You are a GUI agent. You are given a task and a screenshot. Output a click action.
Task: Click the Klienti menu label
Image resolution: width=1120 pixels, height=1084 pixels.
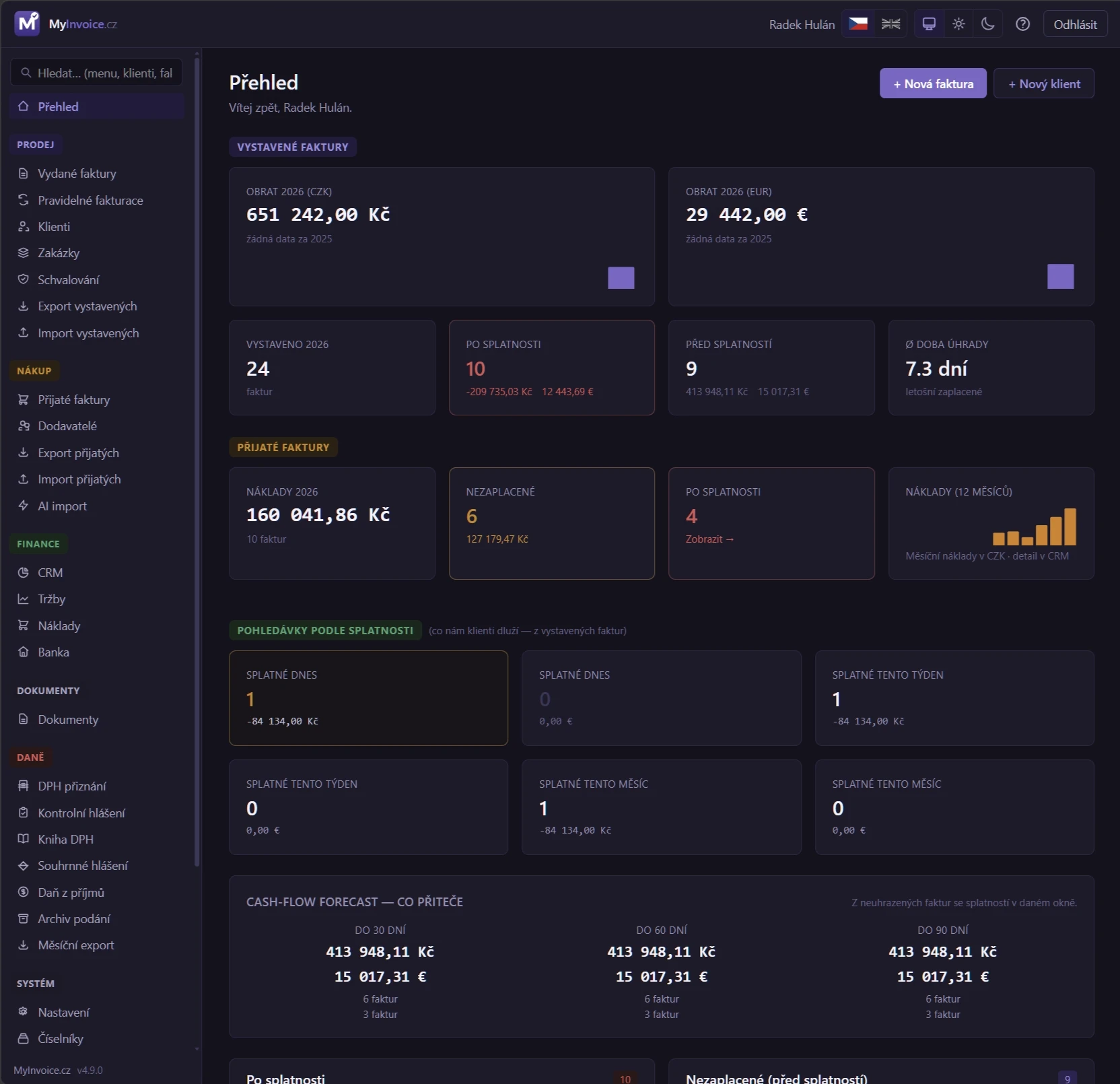tap(54, 227)
